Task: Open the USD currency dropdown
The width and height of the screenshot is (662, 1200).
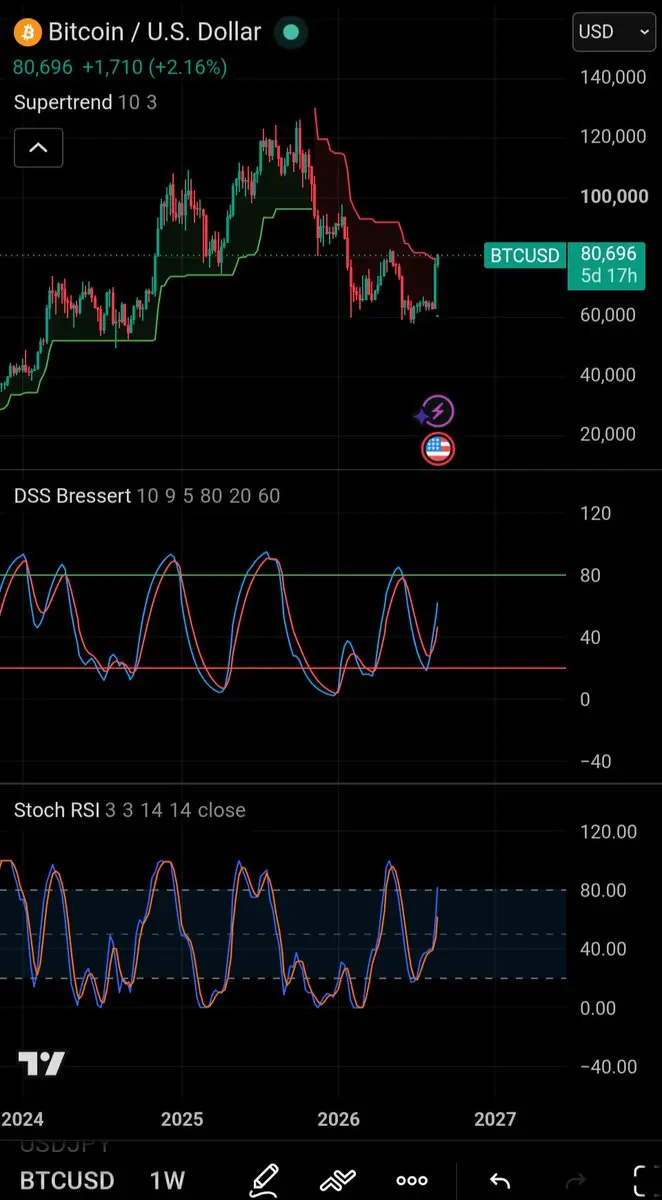Action: pyautogui.click(x=613, y=32)
